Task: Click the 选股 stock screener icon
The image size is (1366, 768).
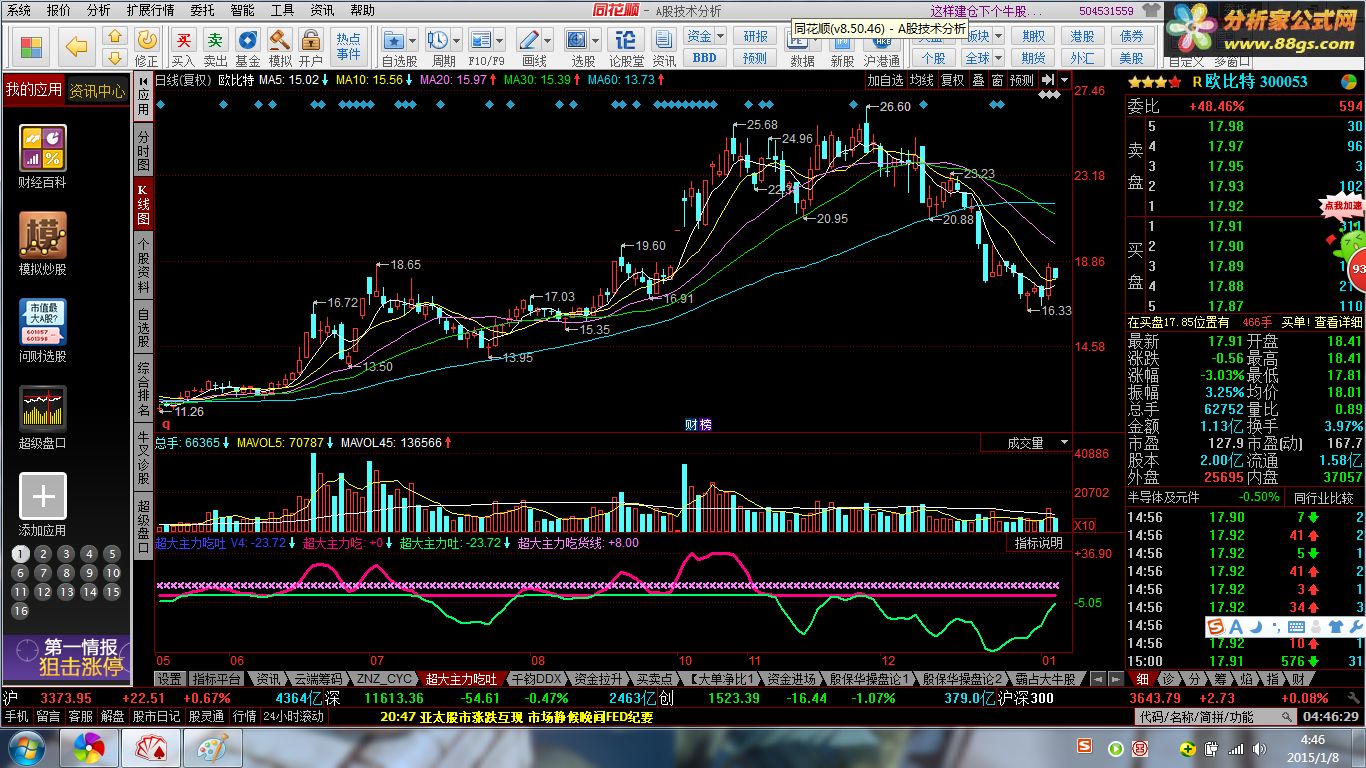Action: 577,39
